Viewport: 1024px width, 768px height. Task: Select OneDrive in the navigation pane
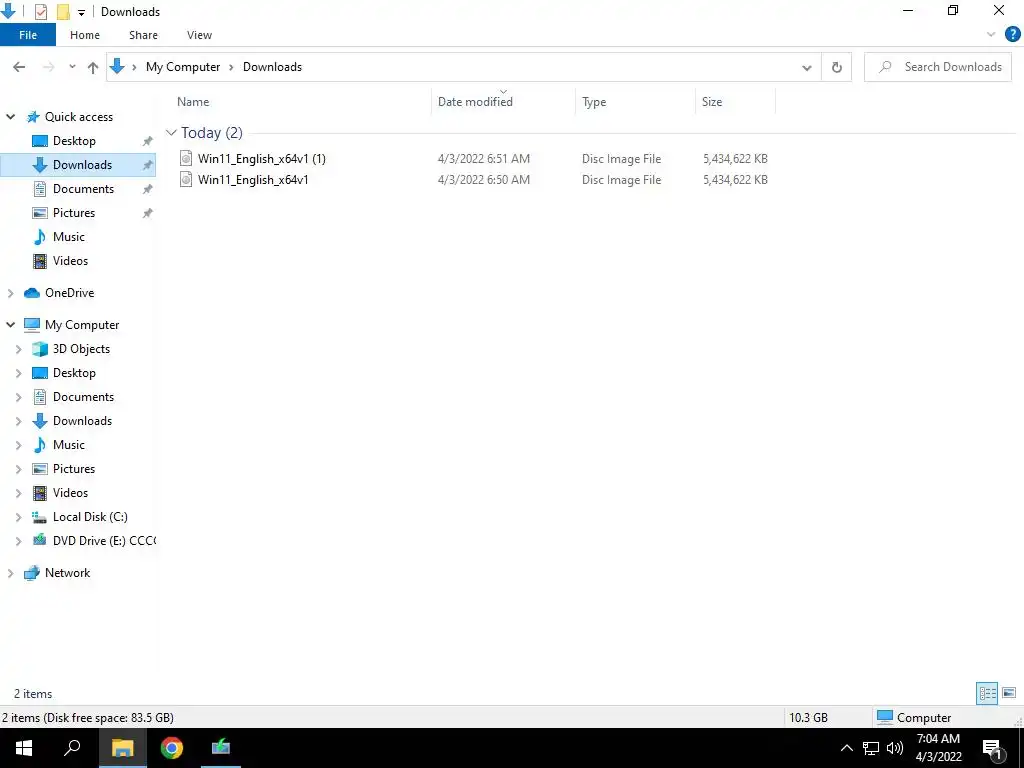[69, 293]
